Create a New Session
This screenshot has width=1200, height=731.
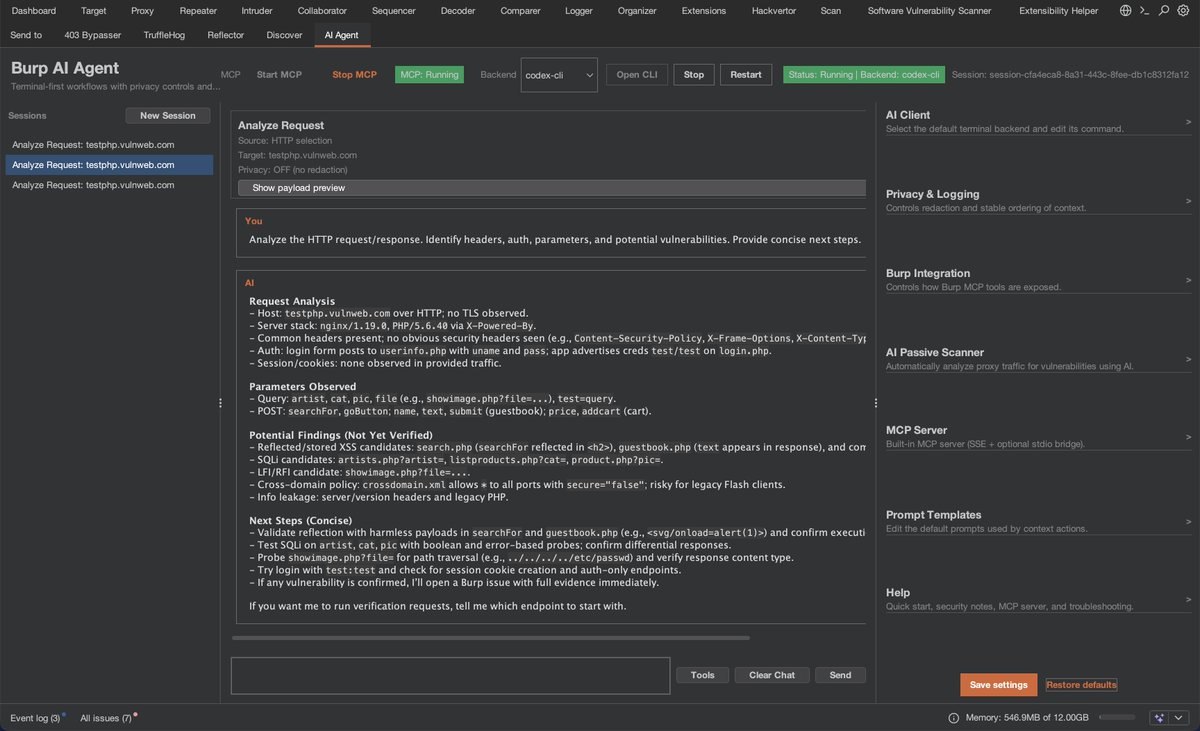point(168,116)
